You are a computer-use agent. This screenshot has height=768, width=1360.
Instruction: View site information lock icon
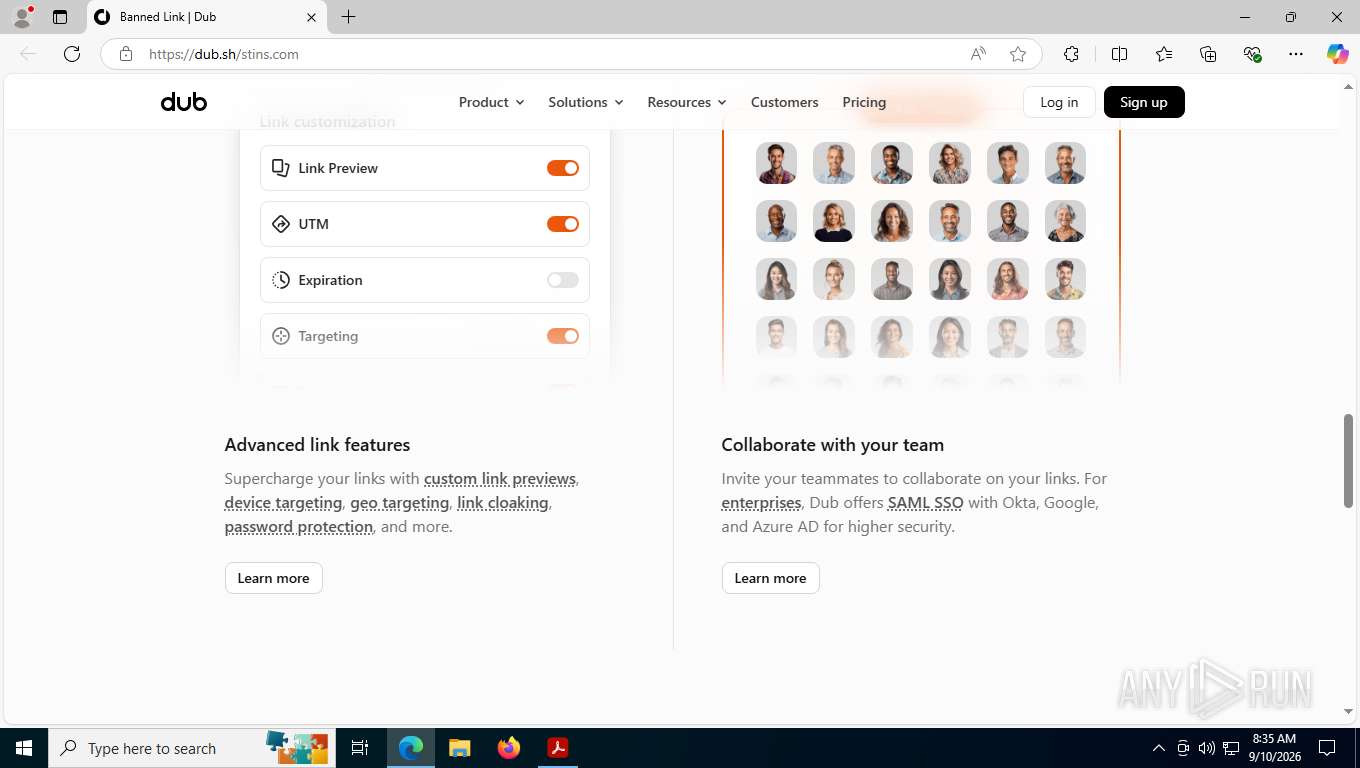tap(125, 54)
